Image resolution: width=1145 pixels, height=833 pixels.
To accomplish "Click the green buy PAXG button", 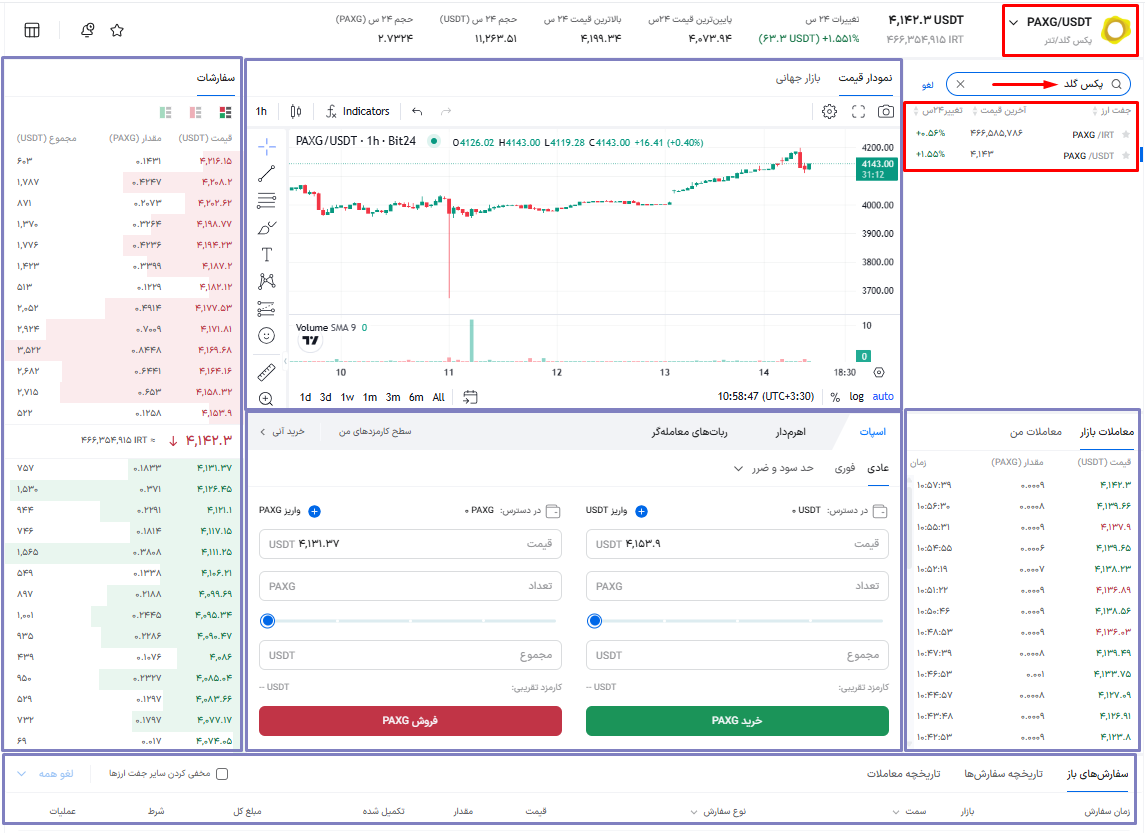I will 737,721.
